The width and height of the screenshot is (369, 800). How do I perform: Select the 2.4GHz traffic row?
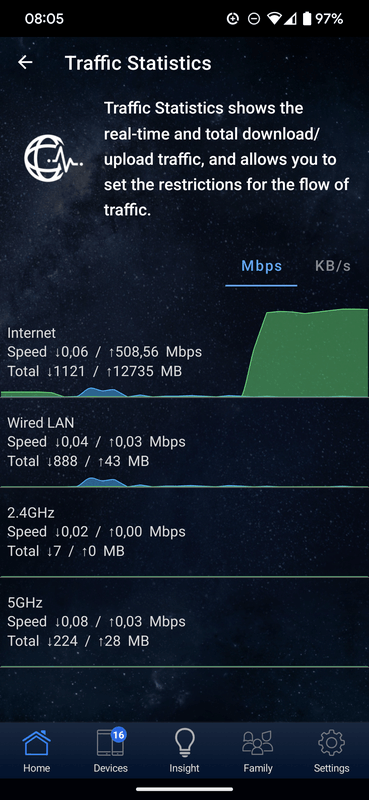(x=184, y=533)
